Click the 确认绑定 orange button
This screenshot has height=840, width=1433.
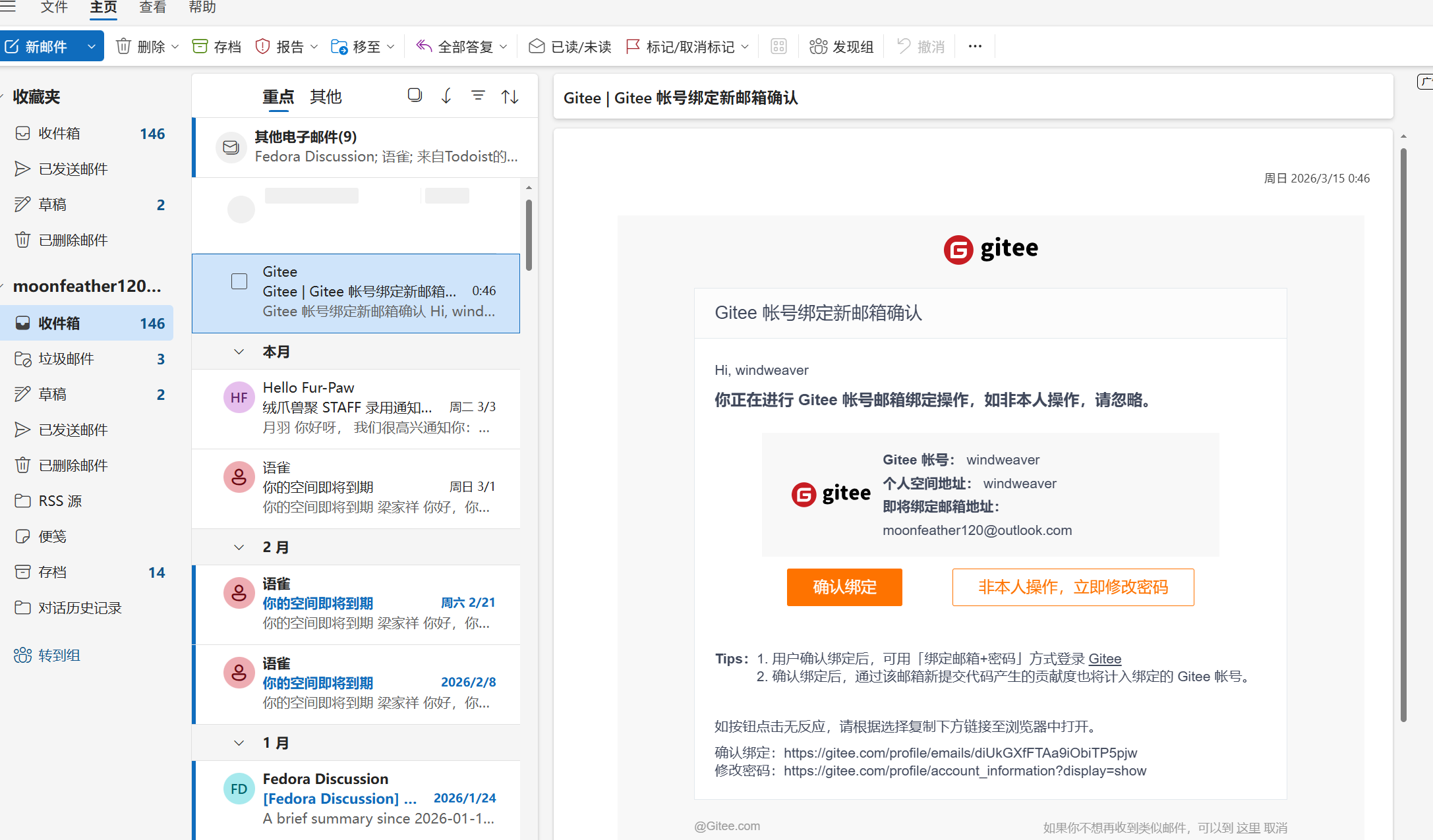[x=844, y=587]
